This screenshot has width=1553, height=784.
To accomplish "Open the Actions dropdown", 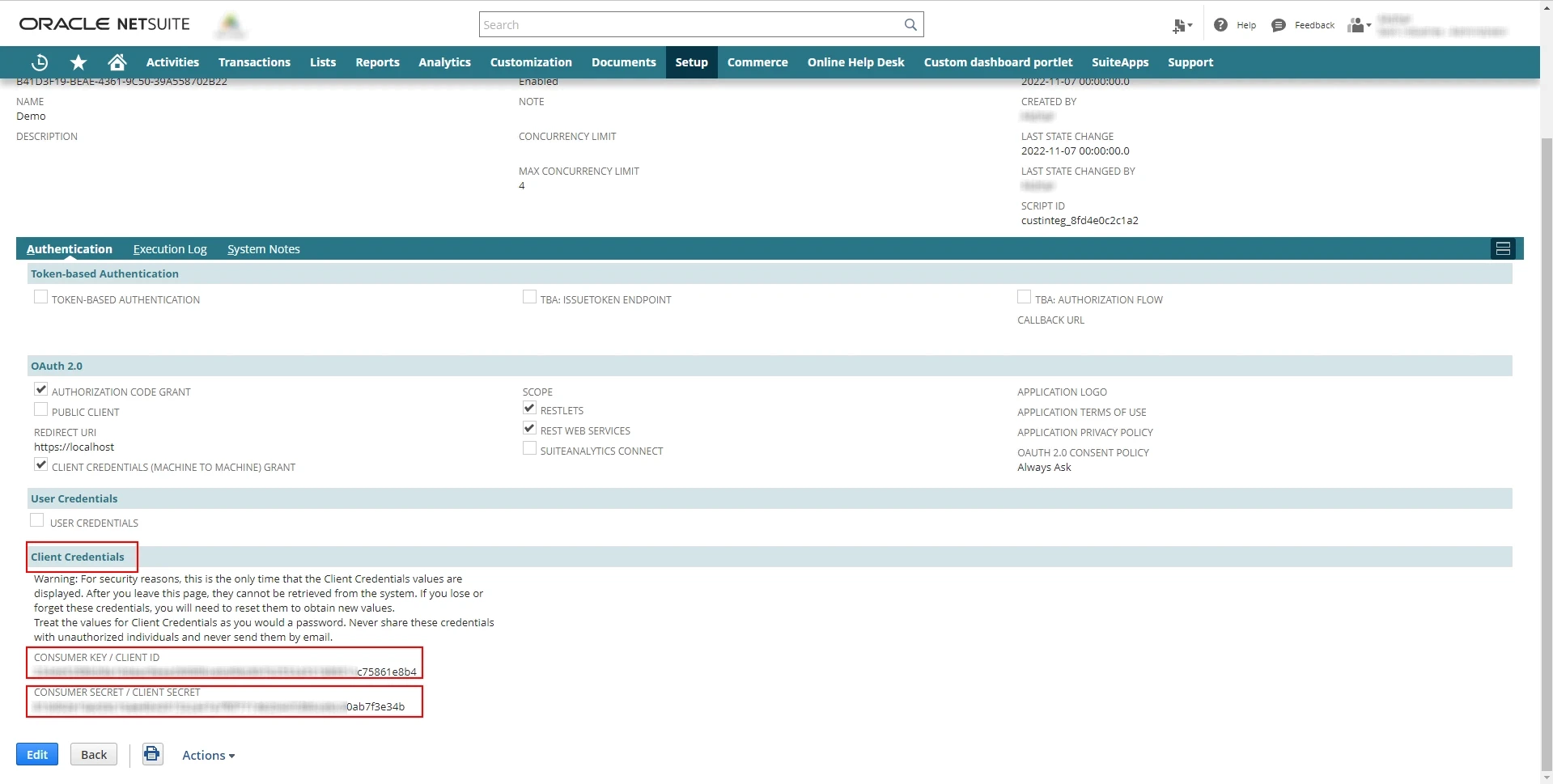I will click(x=208, y=755).
